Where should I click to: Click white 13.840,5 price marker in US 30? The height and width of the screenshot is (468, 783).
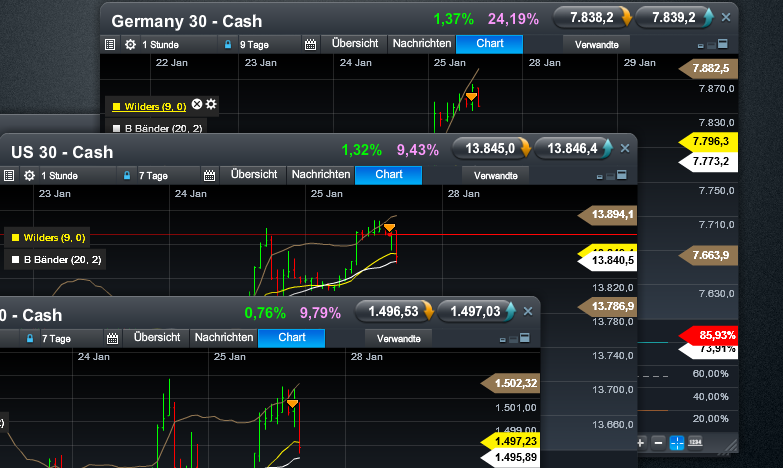pyautogui.click(x=608, y=261)
